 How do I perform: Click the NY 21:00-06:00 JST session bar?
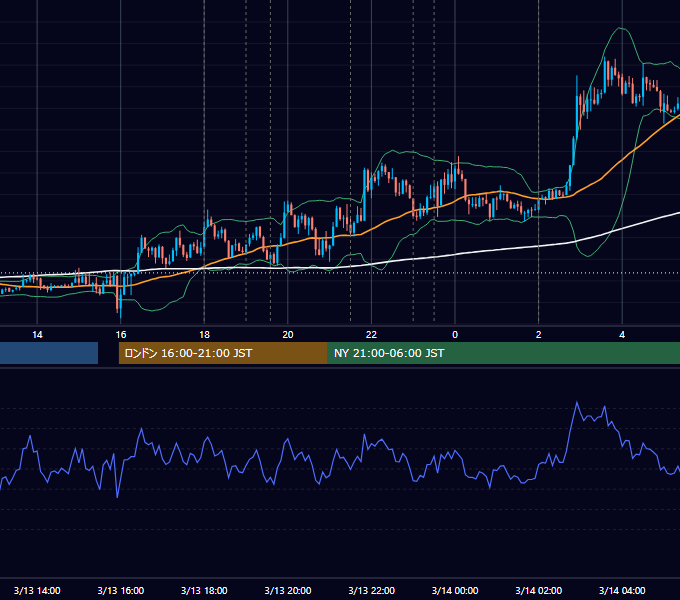503,353
